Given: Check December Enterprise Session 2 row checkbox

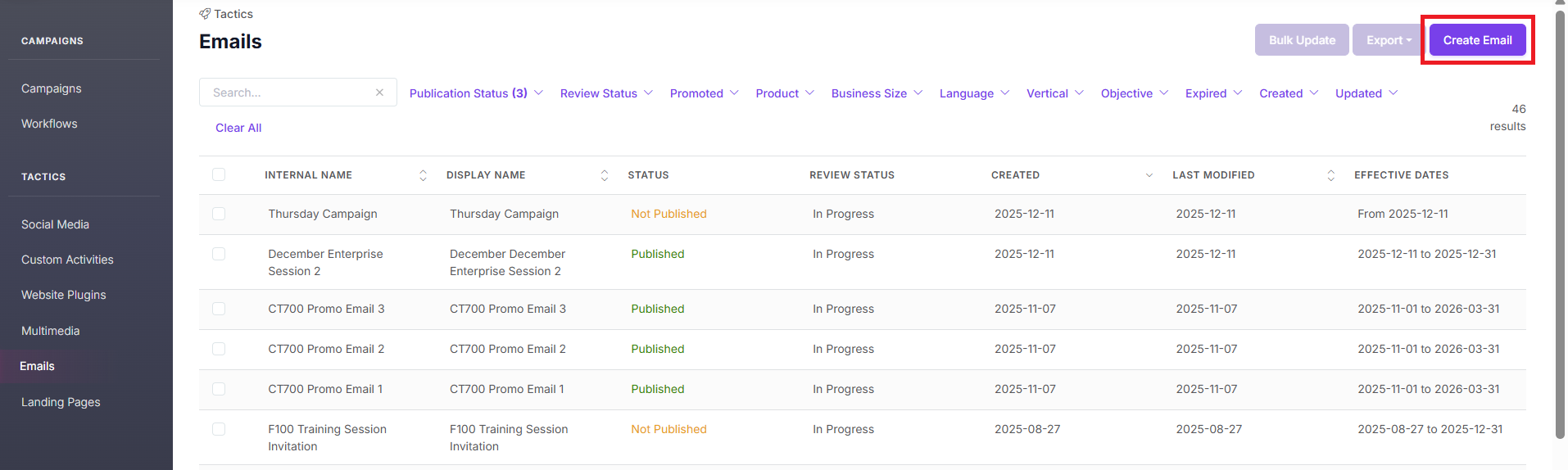Looking at the screenshot, I should (x=219, y=254).
